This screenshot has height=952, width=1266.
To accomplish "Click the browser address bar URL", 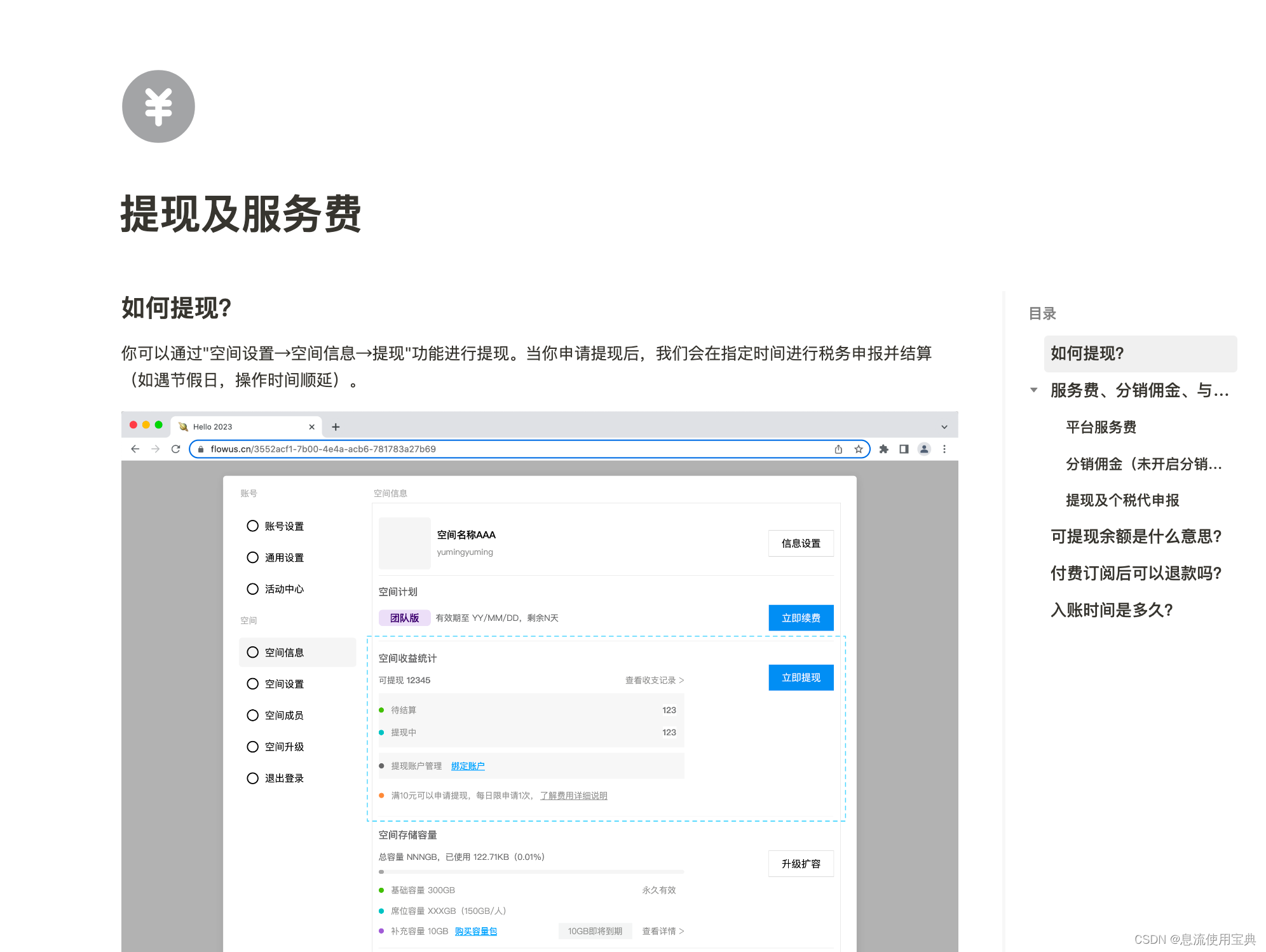I will [x=323, y=449].
